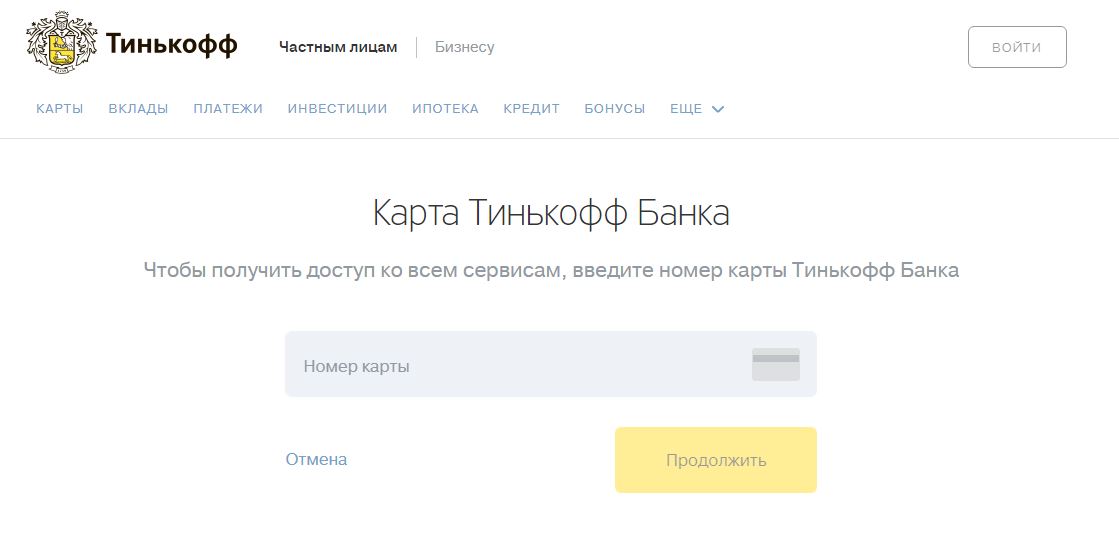Click the Отмена link

316,459
